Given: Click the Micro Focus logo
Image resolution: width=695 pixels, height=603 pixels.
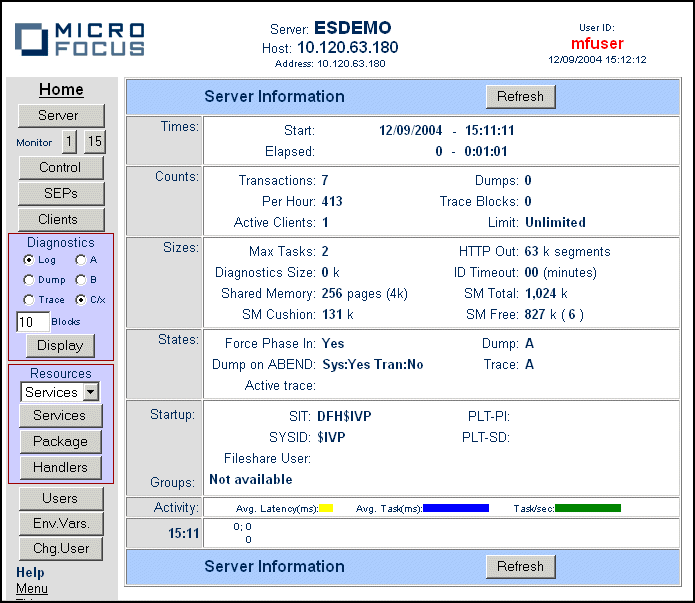Looking at the screenshot, I should tap(80, 38).
